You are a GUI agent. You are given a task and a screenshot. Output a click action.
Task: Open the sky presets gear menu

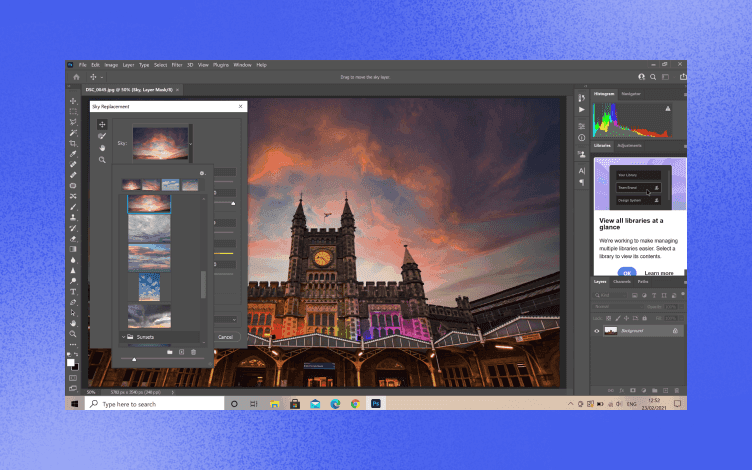[202, 173]
